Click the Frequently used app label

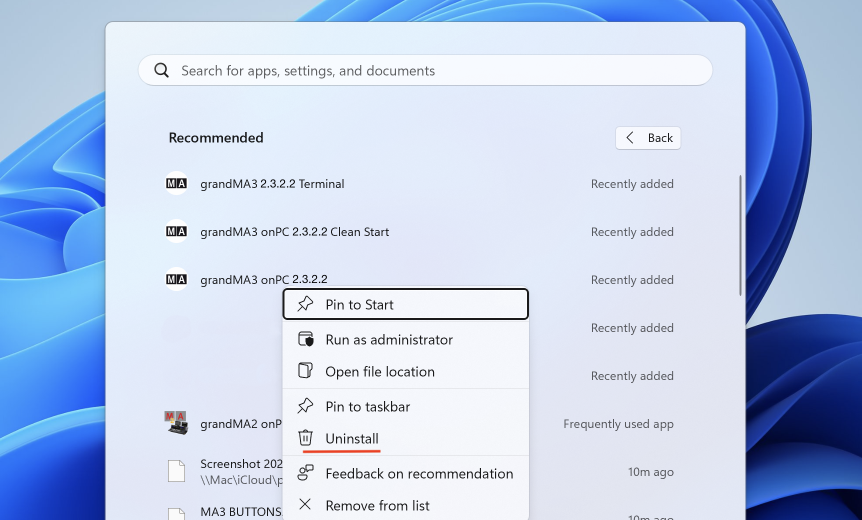[618, 424]
